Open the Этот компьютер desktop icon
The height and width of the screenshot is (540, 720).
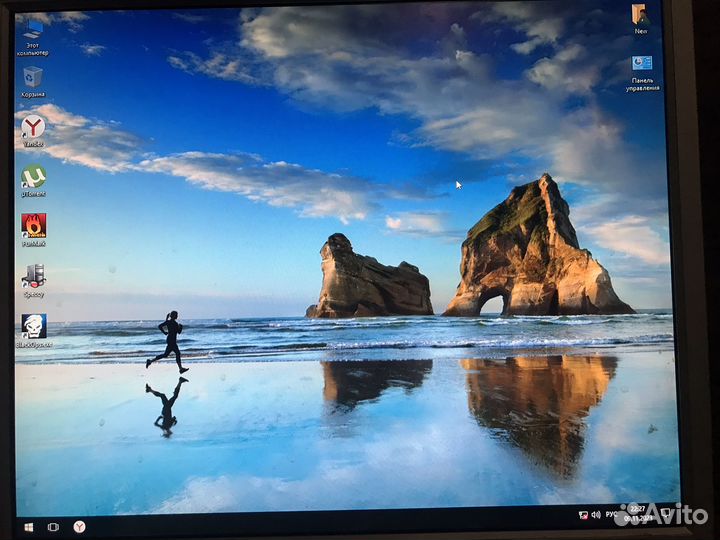pyautogui.click(x=33, y=32)
